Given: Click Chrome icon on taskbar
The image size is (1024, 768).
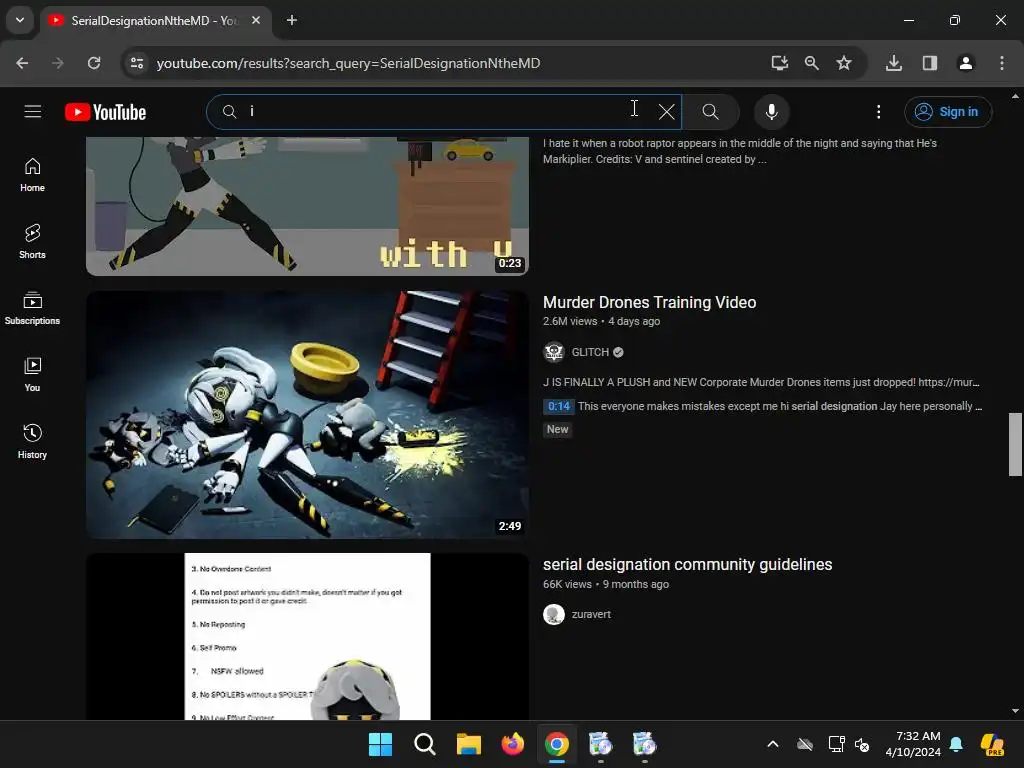Looking at the screenshot, I should [556, 744].
